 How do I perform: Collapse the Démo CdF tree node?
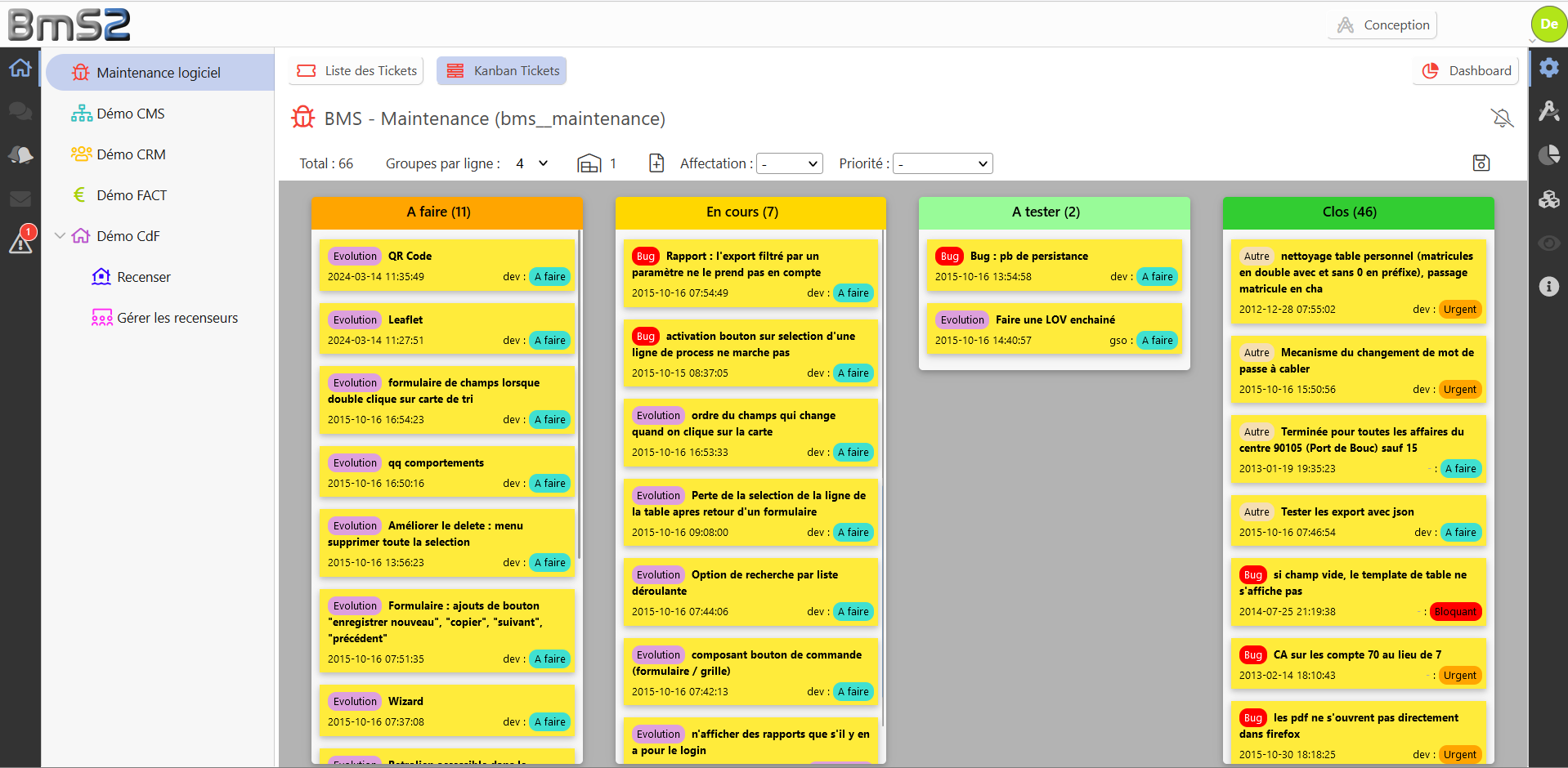[x=60, y=236]
